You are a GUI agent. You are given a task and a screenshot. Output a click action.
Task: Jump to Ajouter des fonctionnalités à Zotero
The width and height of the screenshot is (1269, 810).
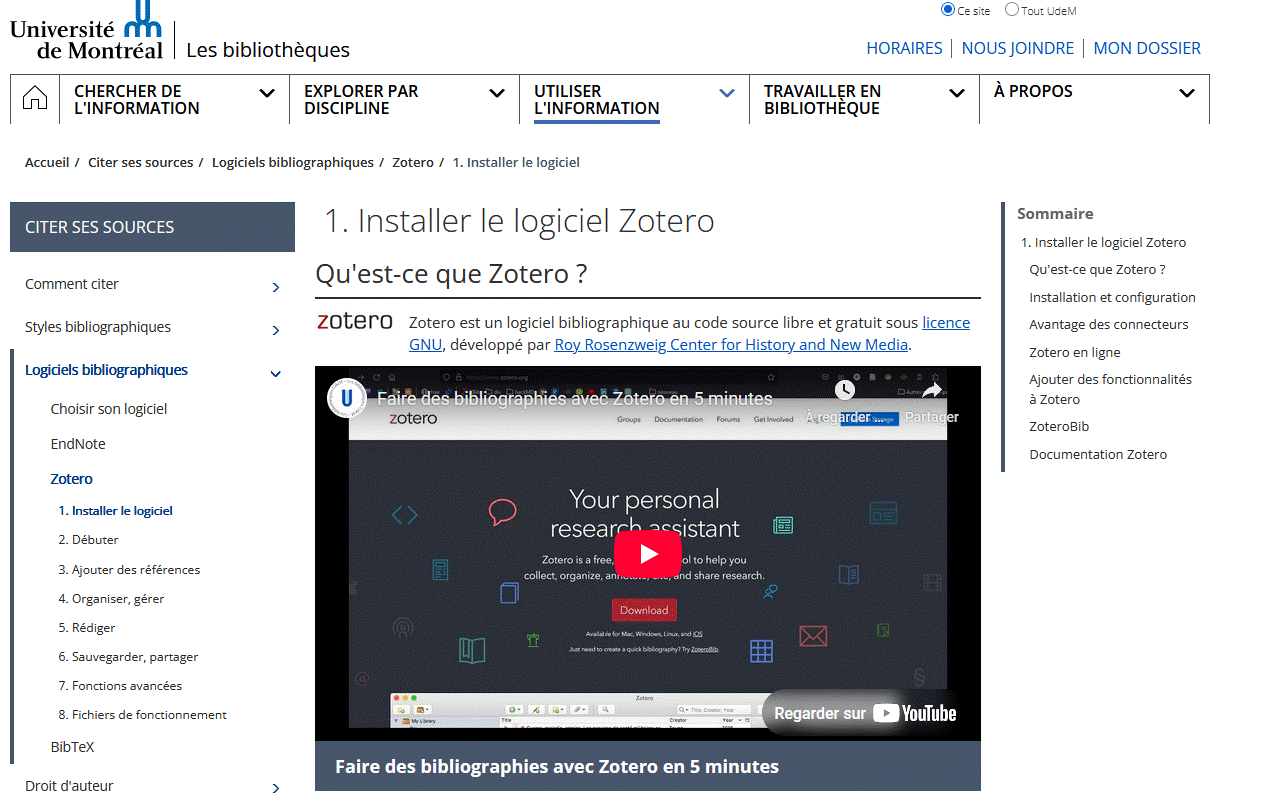tap(1111, 389)
